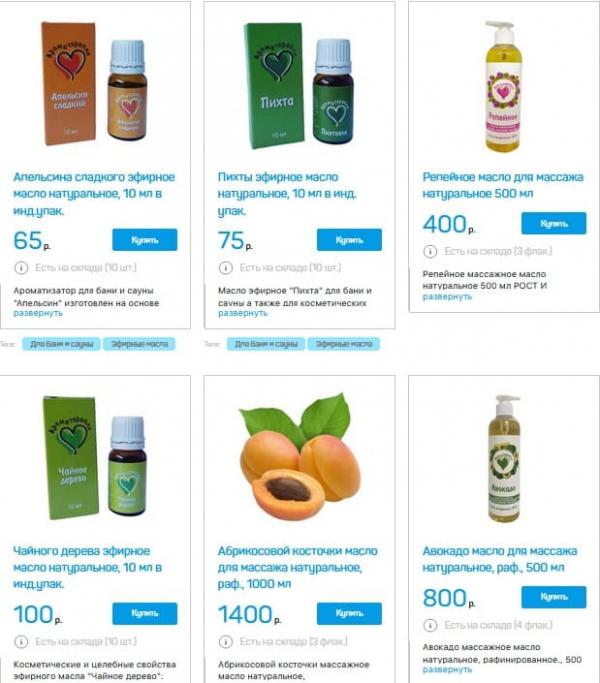Viewport: 600px width, 683px height.
Task: Buy the Репейное massage oil for 400 р.
Action: pos(554,223)
